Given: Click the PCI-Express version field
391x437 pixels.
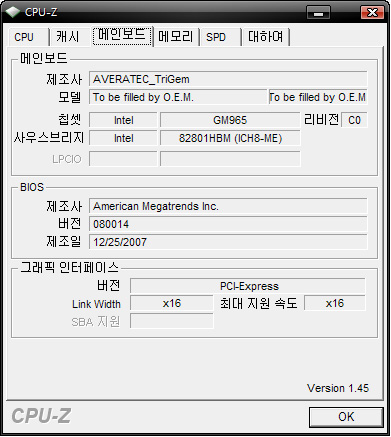Looking at the screenshot, I should [248, 286].
